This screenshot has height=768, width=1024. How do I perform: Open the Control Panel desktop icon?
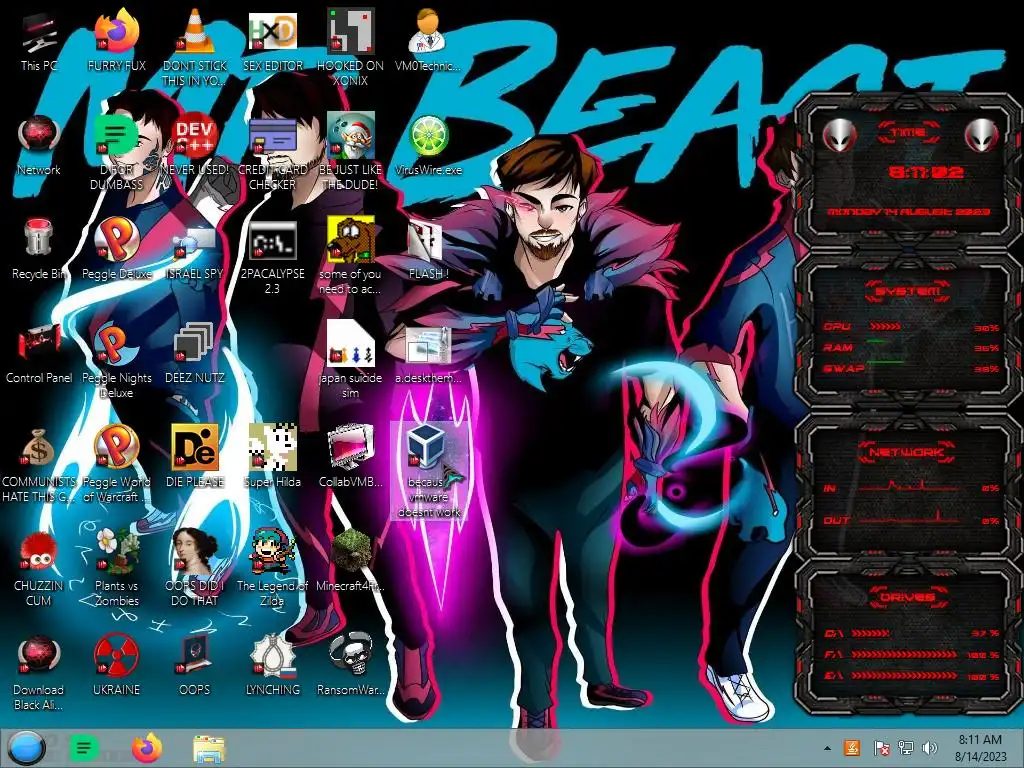[39, 344]
